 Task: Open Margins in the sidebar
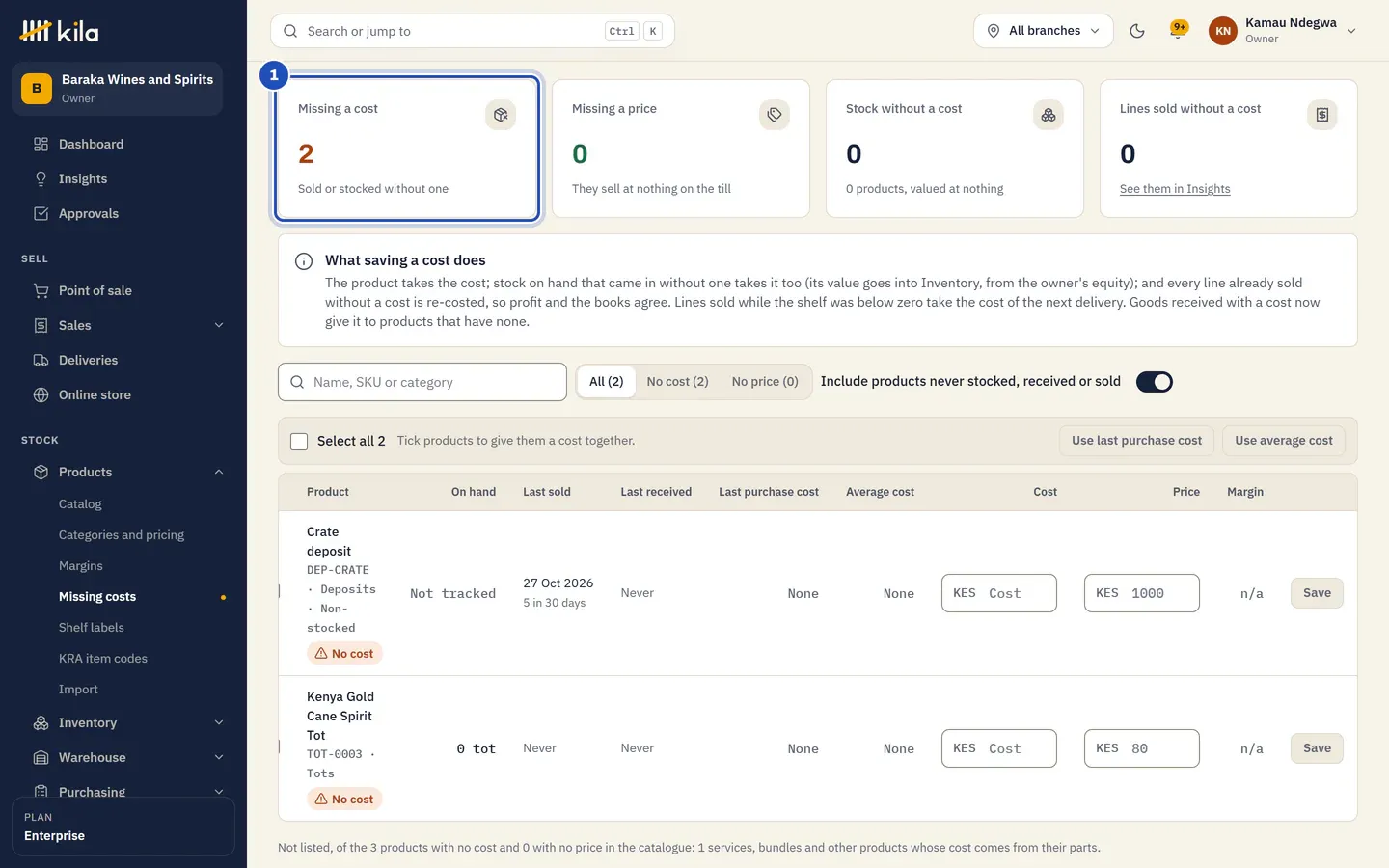click(x=81, y=566)
